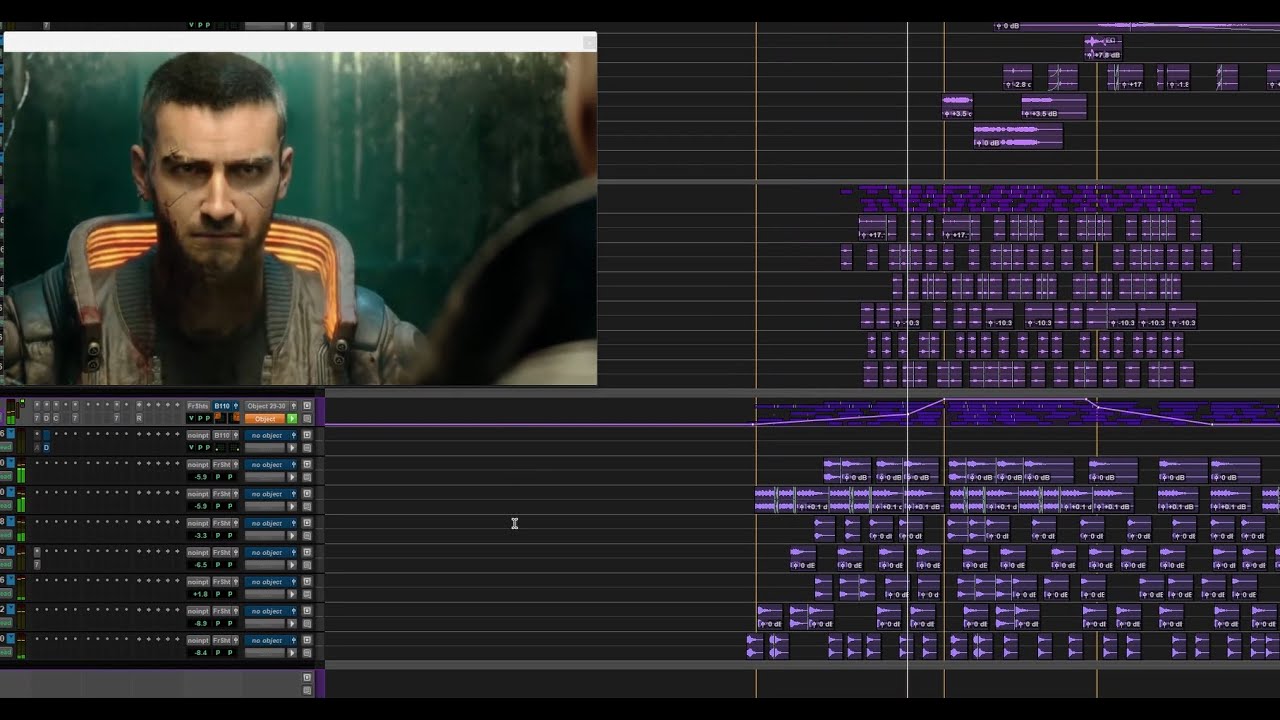Toggle the first P button in the -6.5 track
The height and width of the screenshot is (720, 1280).
pos(218,565)
